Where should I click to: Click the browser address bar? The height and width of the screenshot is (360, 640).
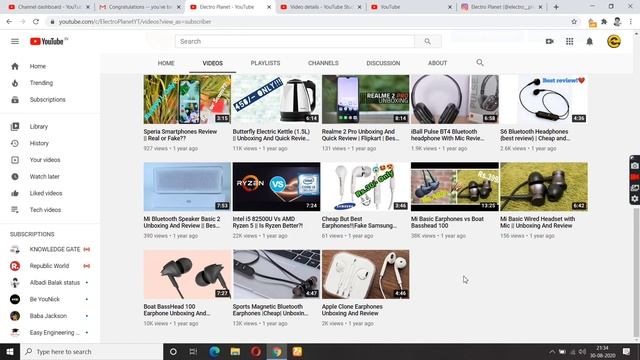click(x=310, y=22)
